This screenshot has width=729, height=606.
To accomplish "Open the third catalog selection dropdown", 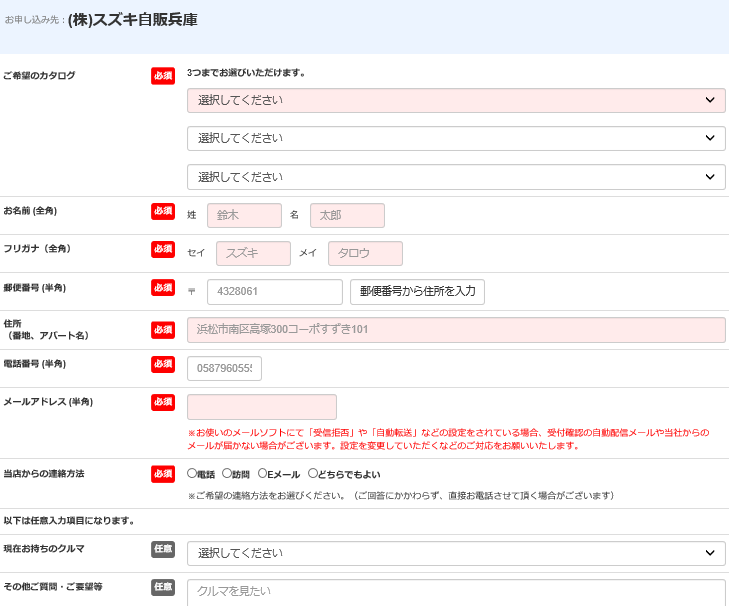I will (x=456, y=177).
